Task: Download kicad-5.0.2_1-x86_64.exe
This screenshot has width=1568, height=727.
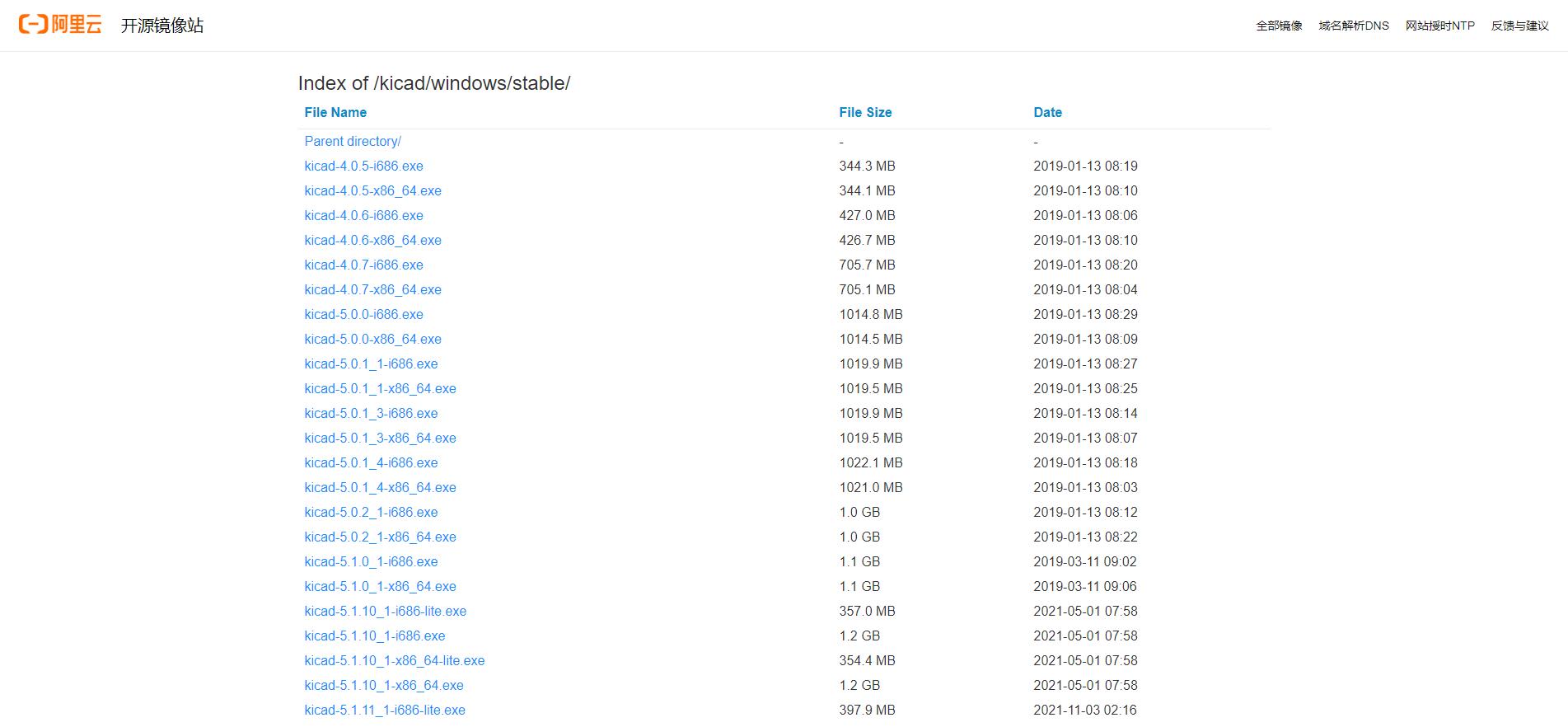Action: pos(380,537)
